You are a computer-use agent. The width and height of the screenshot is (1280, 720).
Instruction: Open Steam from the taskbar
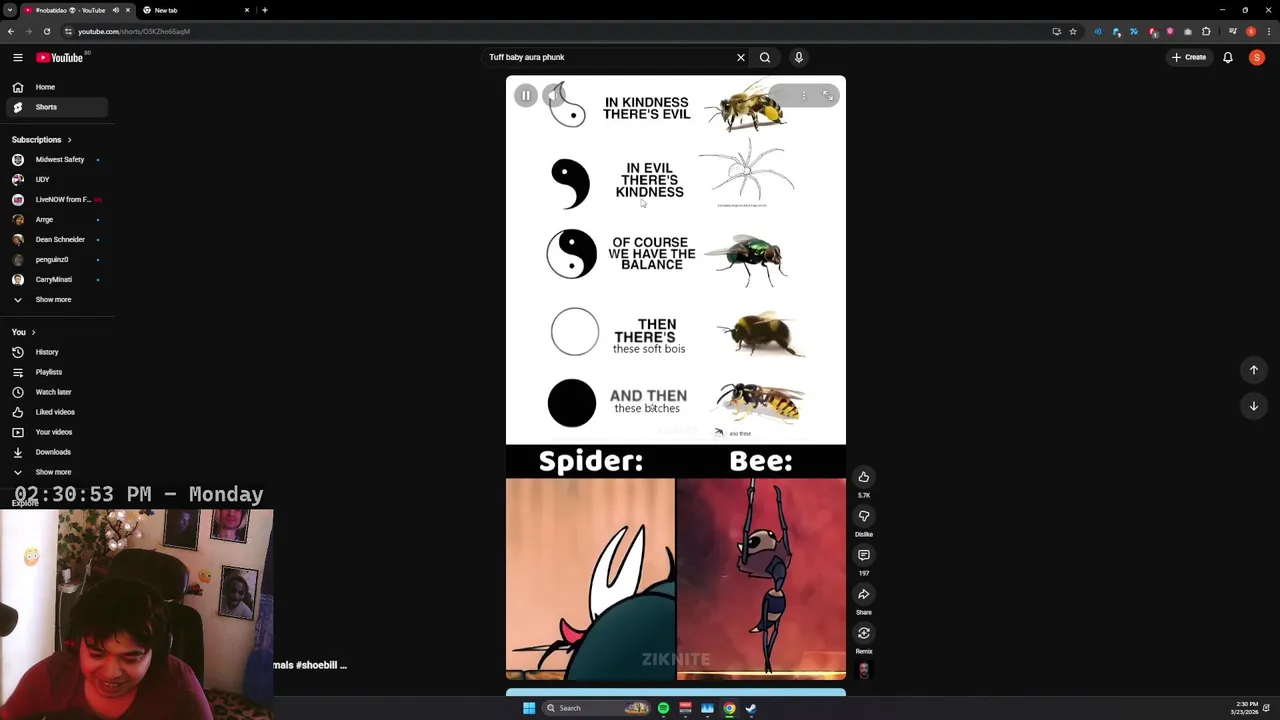click(751, 708)
